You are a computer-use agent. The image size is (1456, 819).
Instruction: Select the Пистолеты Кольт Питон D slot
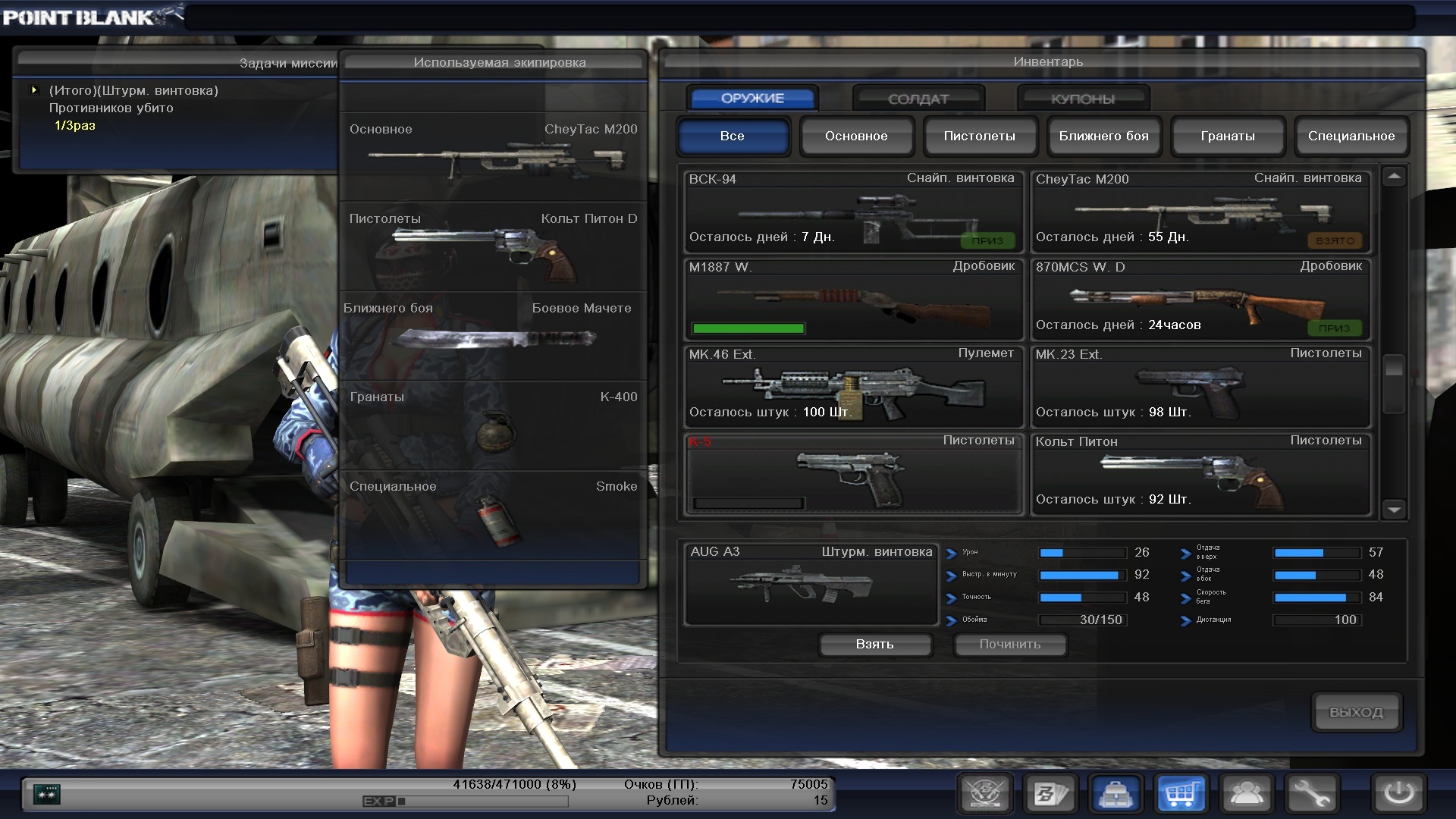pyautogui.click(x=493, y=246)
